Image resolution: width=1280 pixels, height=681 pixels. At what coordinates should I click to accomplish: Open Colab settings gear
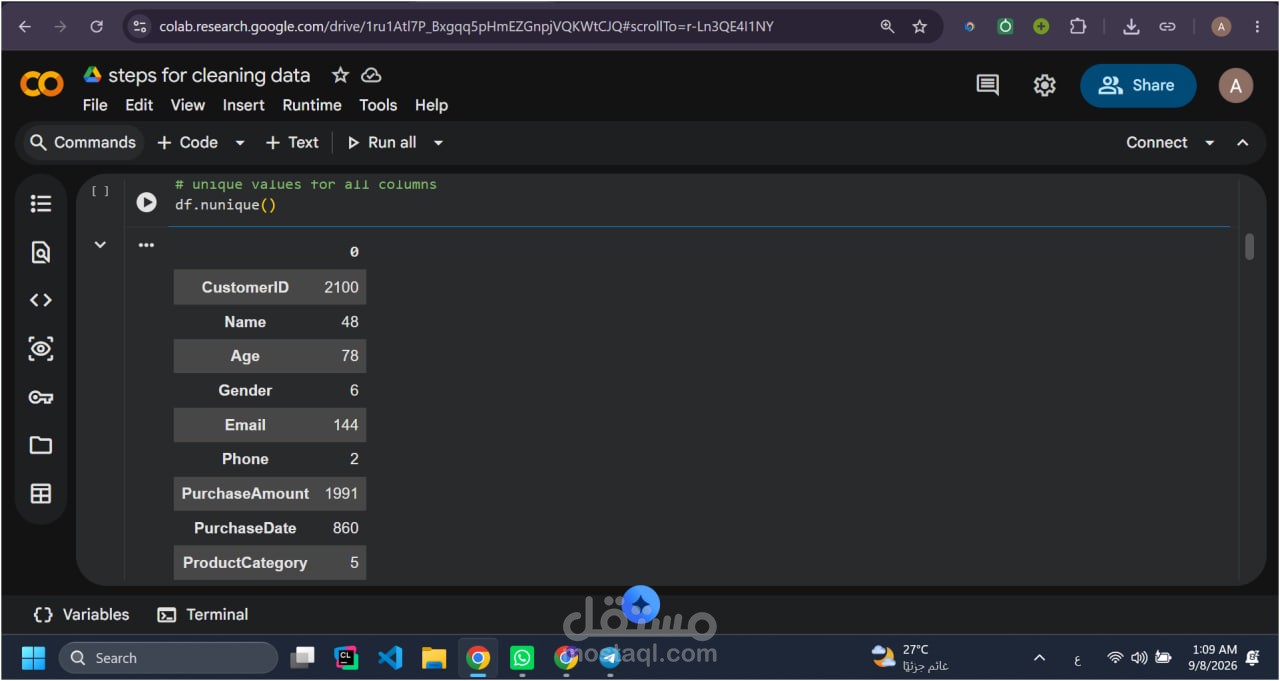coord(1044,86)
